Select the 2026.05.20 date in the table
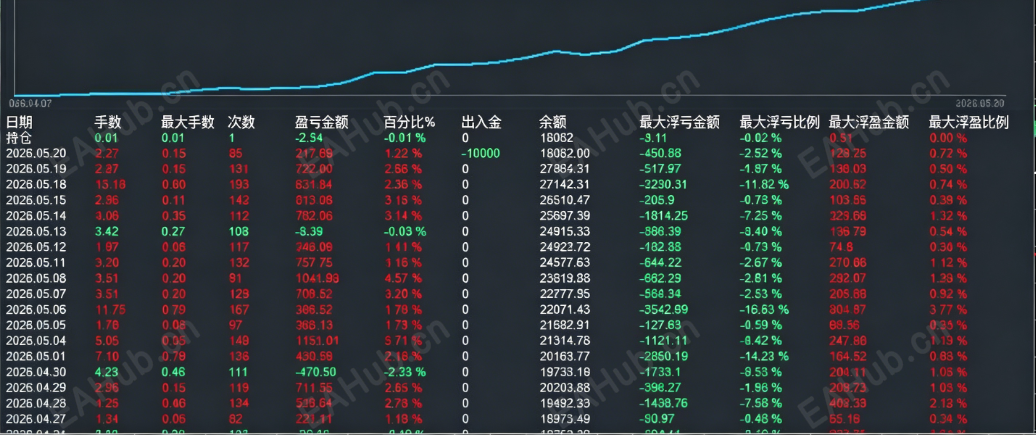 coord(34,153)
